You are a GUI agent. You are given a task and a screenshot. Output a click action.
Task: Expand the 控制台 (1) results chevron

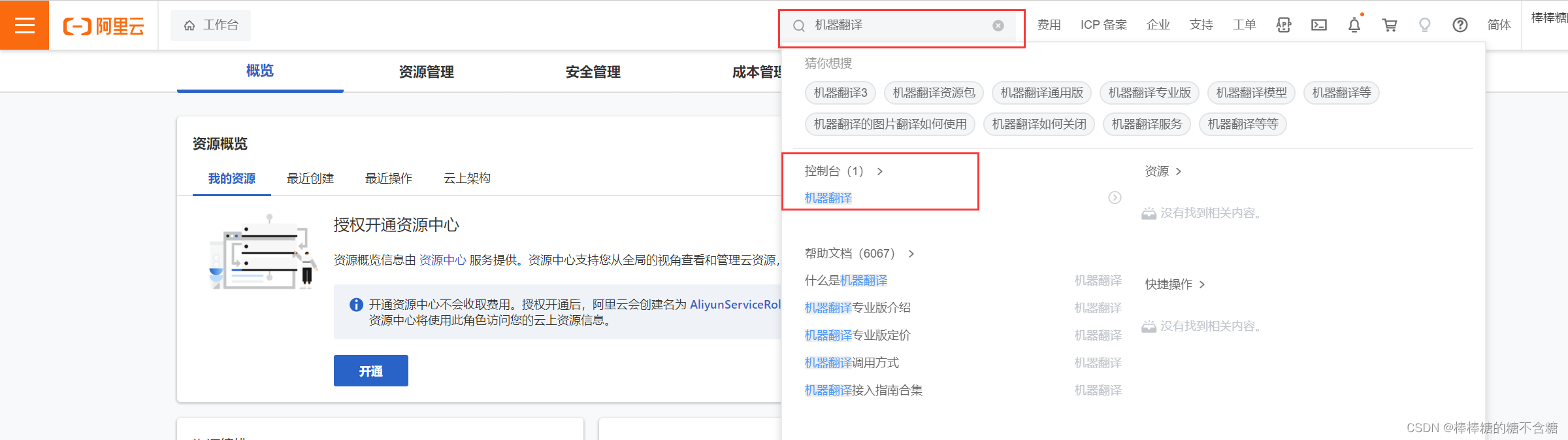click(x=880, y=171)
